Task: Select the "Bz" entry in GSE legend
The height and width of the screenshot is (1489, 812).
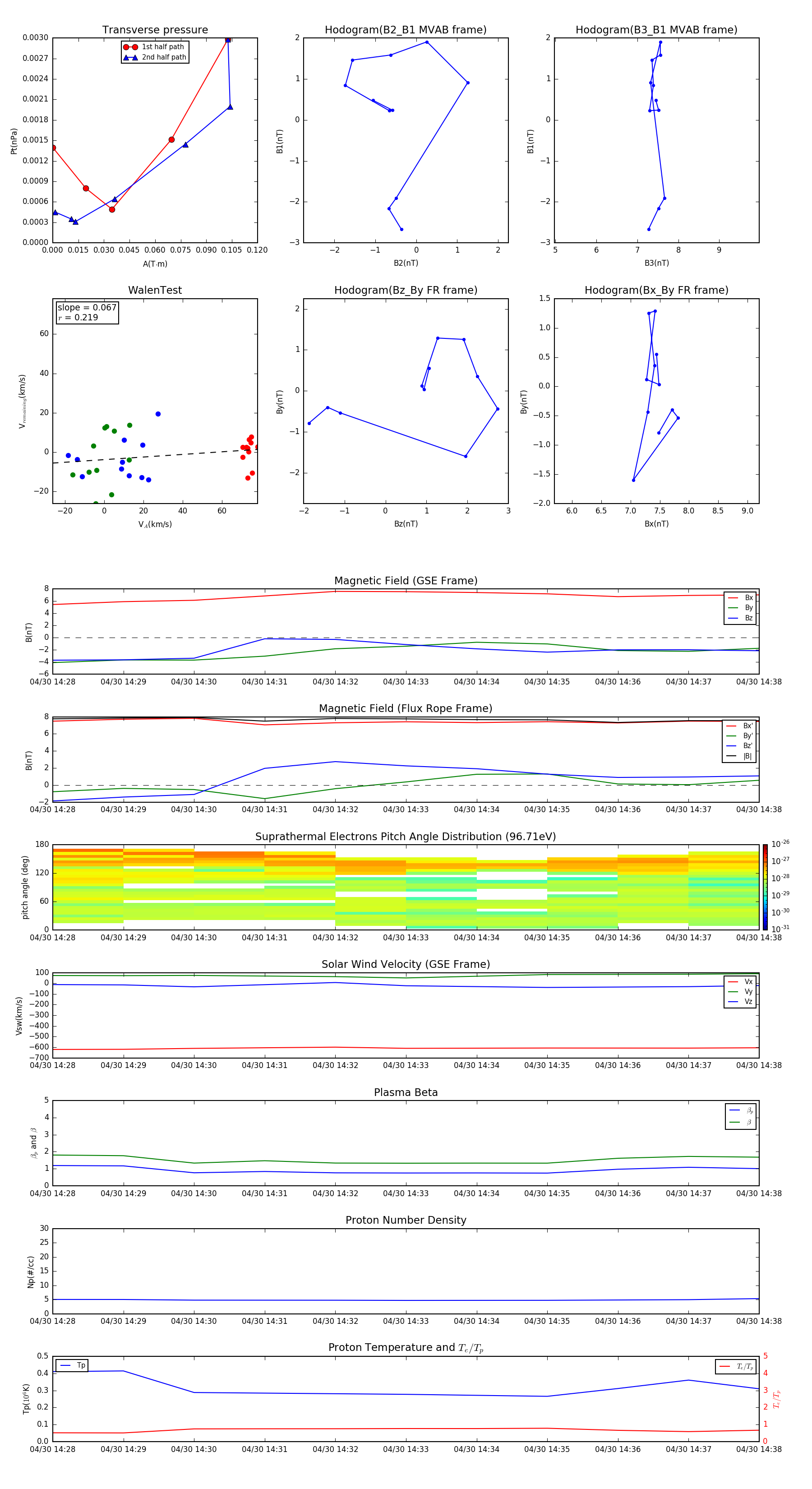Action: [740, 618]
